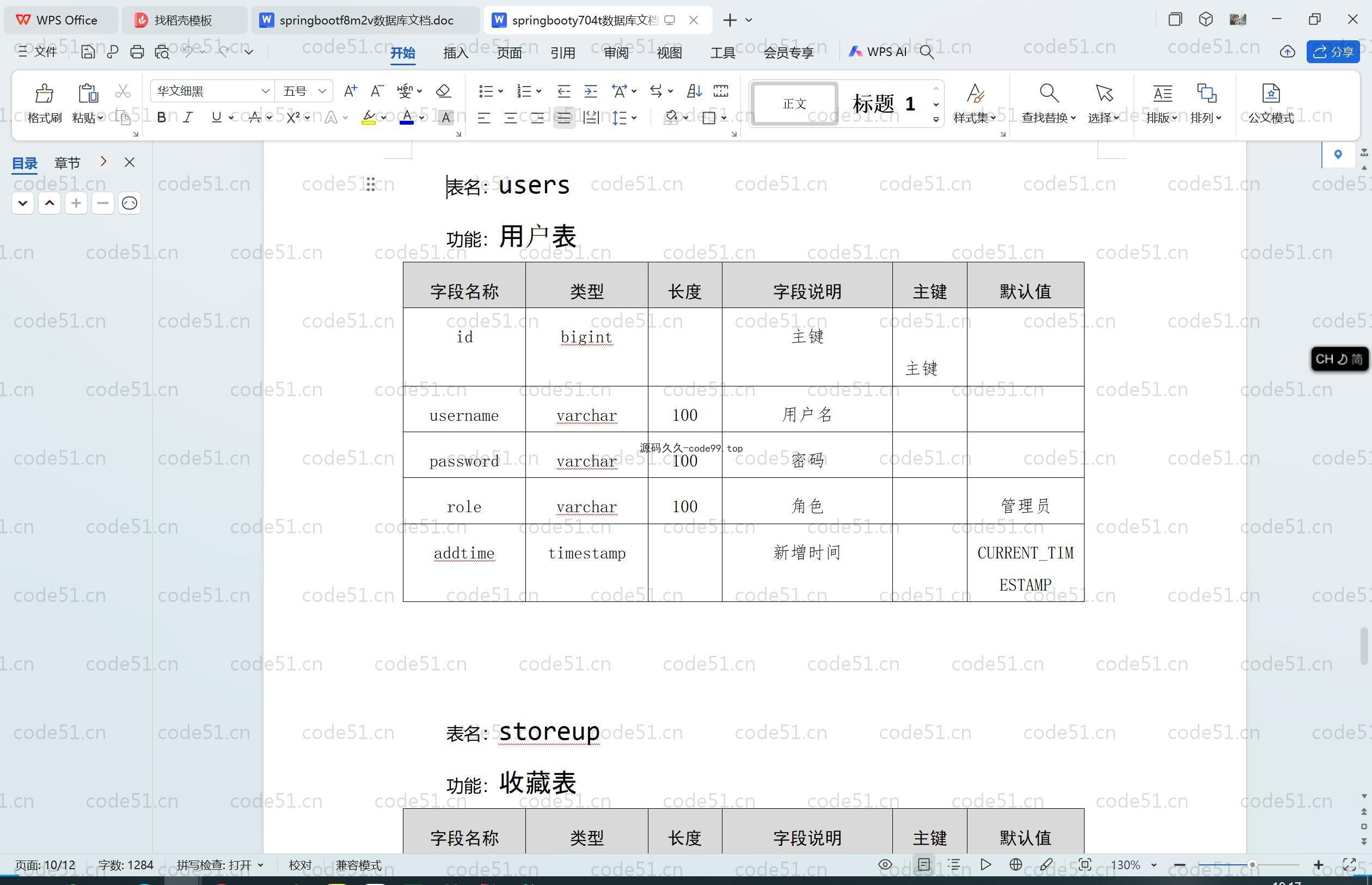Screen dimensions: 1372x885
Task: Toggle page layout view in status bar
Action: [924, 864]
